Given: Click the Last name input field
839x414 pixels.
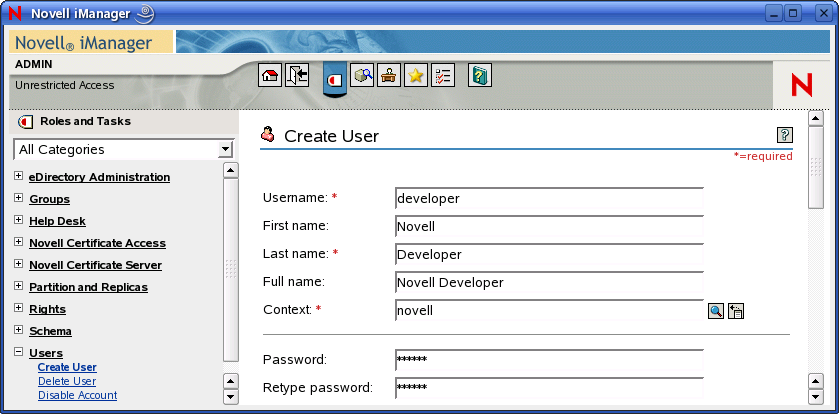Looking at the screenshot, I should [x=549, y=254].
